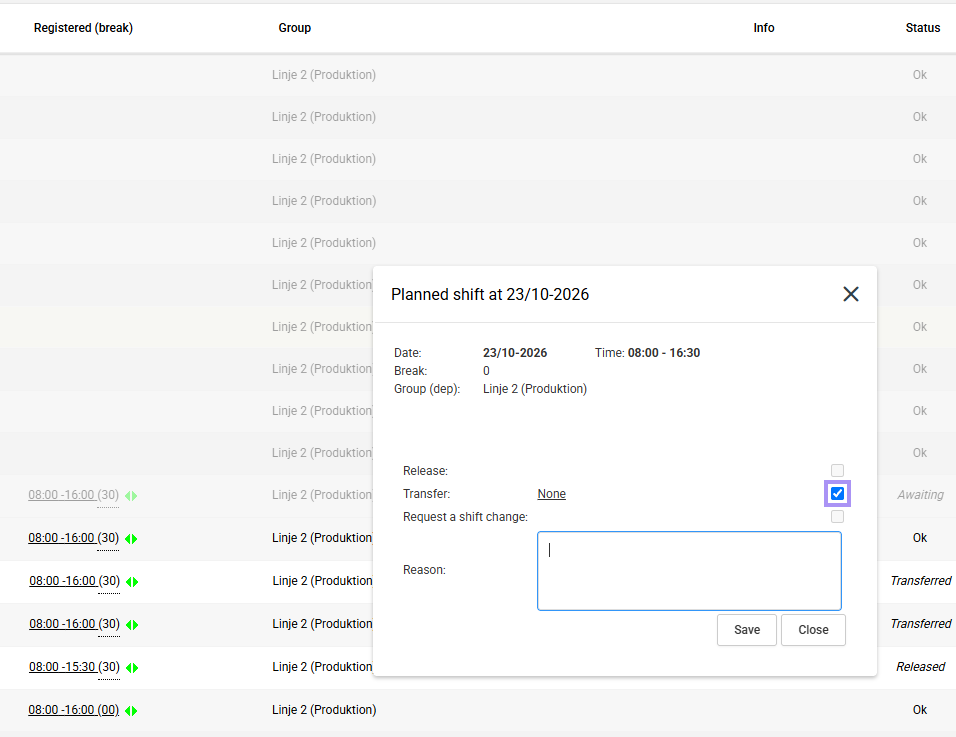Click the Info column header
Screen dimensions: 956x737
click(x=763, y=27)
